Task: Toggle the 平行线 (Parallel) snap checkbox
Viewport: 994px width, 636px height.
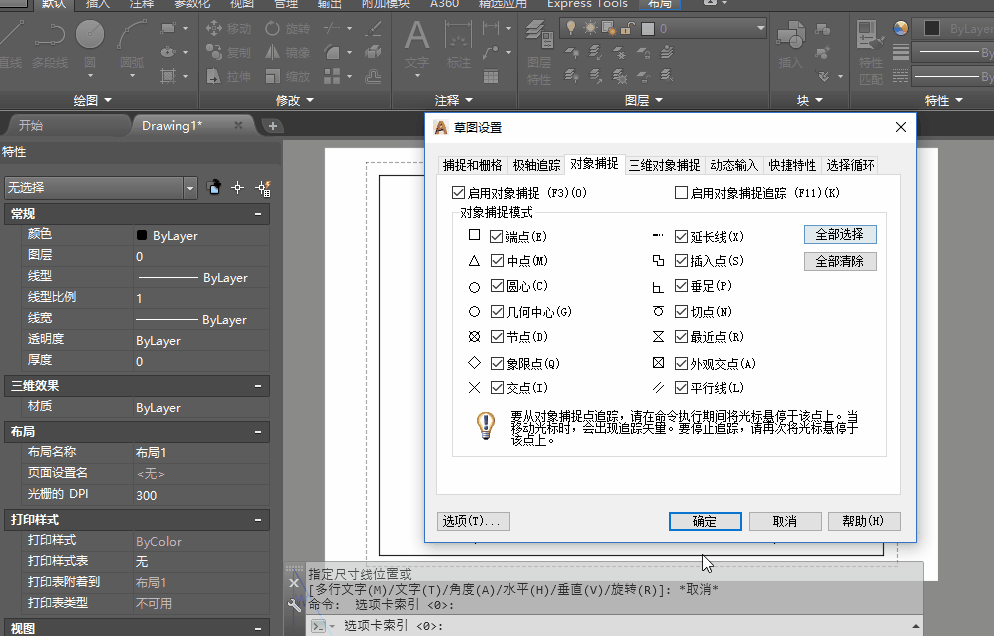Action: click(x=682, y=388)
